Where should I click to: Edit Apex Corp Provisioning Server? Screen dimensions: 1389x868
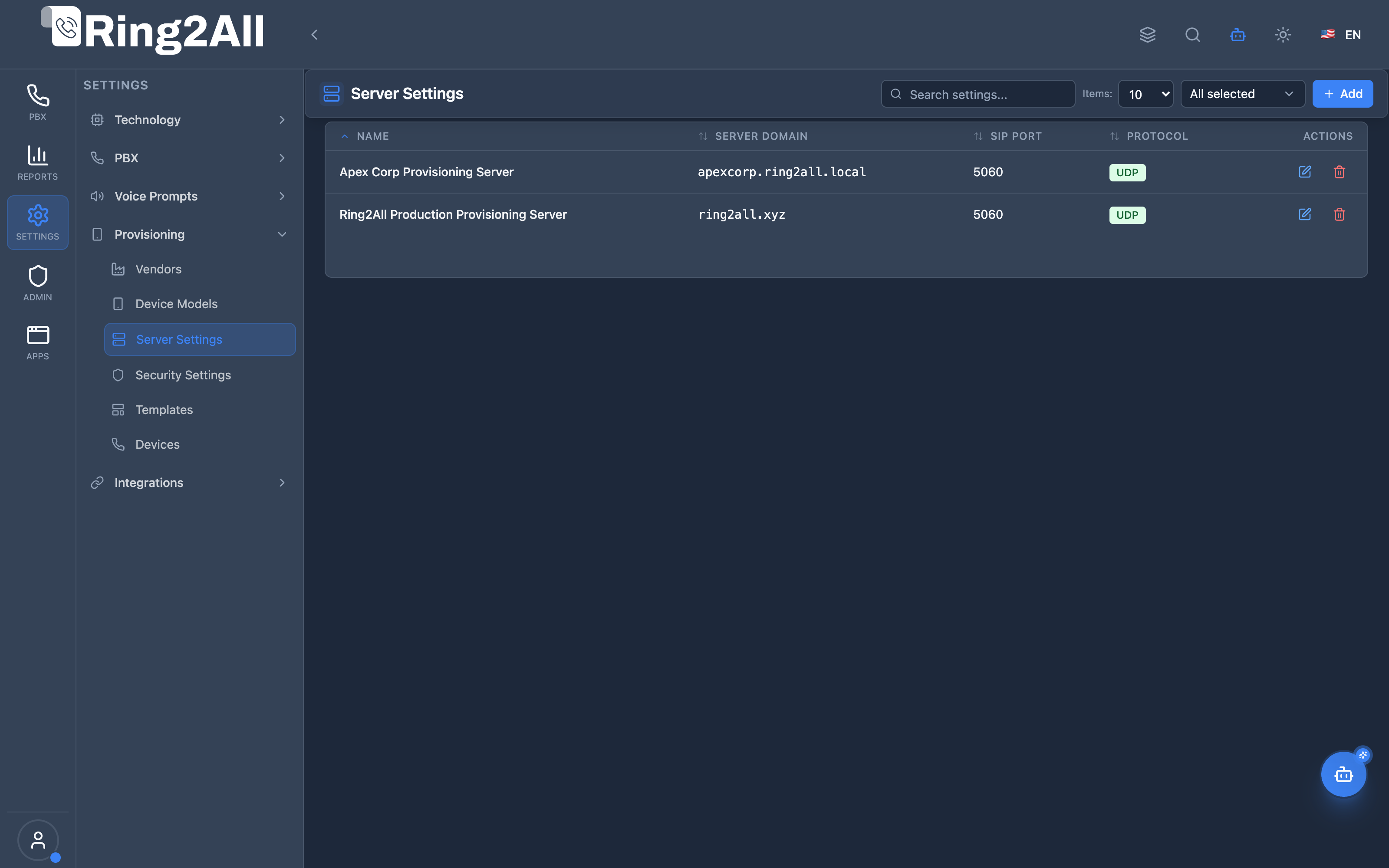click(1305, 172)
